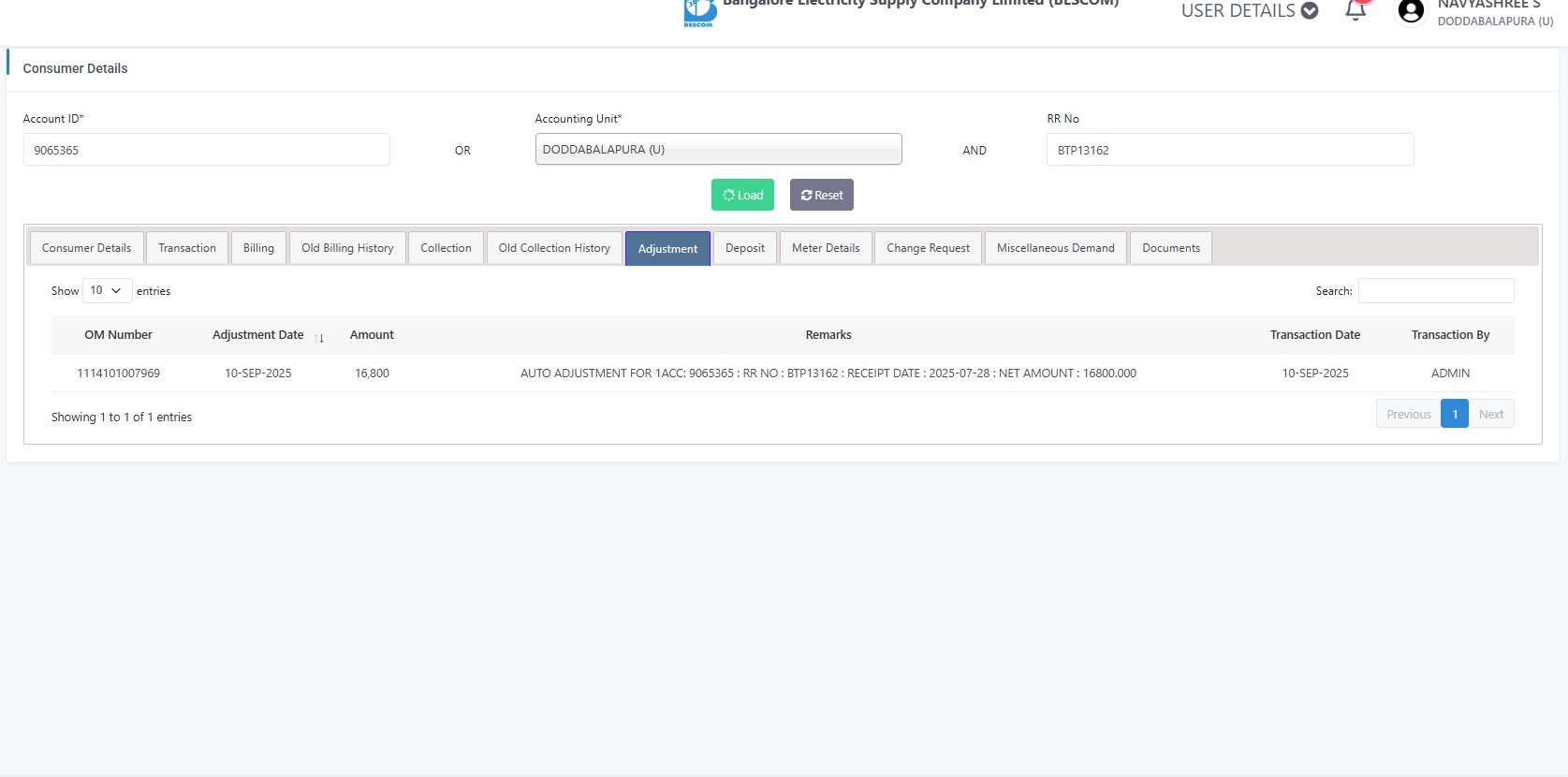
Task: Click the green Load button
Action: (x=742, y=195)
